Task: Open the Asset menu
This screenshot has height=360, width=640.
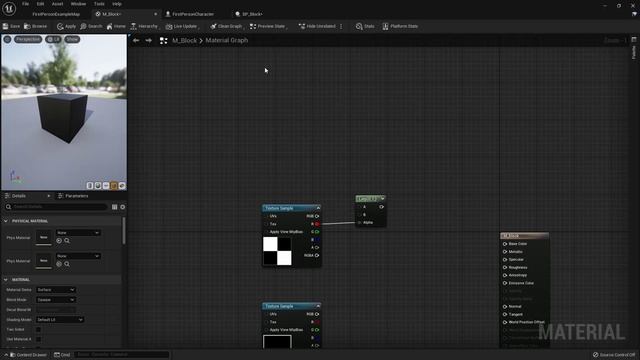Action: point(58,4)
